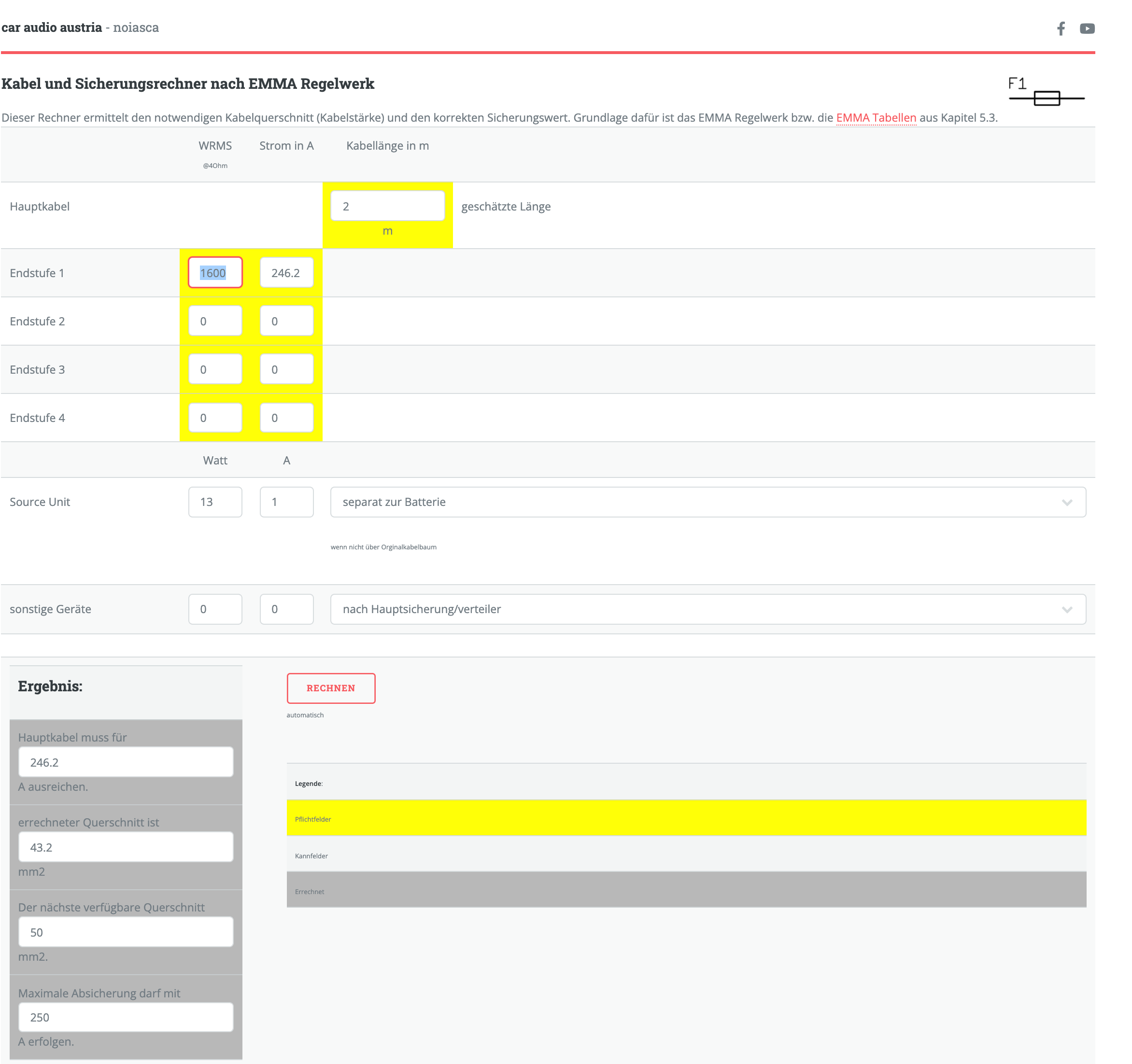Select the Endstufe 2 WRMS input
The height and width of the screenshot is (1064, 1132).
click(215, 321)
